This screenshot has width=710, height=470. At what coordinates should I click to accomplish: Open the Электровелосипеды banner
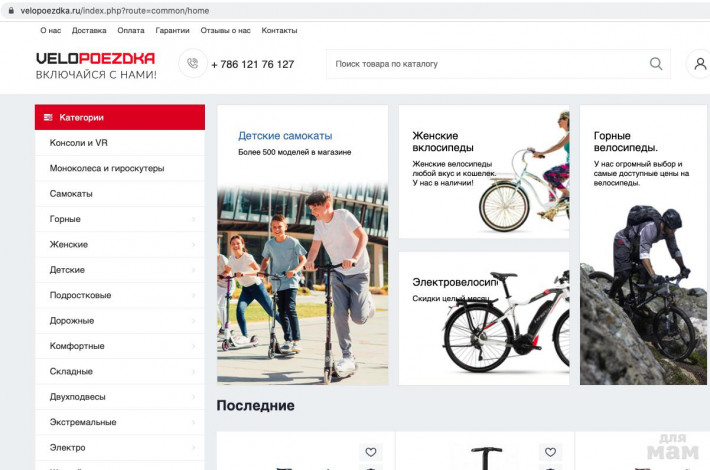coord(483,318)
